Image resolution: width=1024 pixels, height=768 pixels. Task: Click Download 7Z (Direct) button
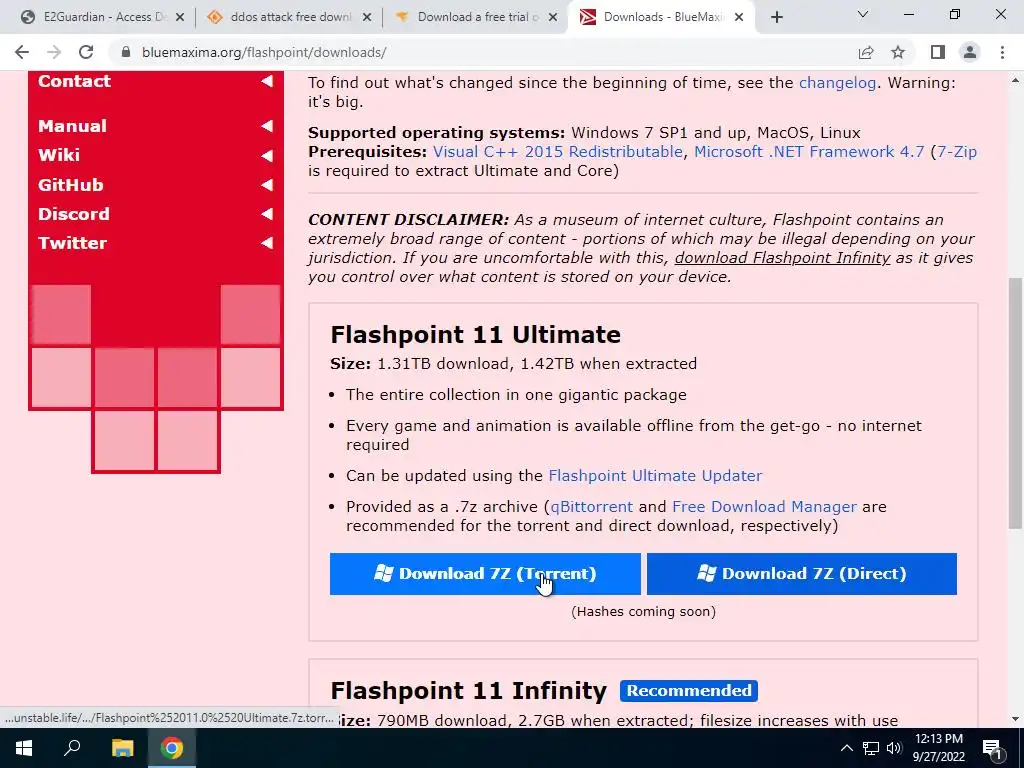[x=802, y=574]
